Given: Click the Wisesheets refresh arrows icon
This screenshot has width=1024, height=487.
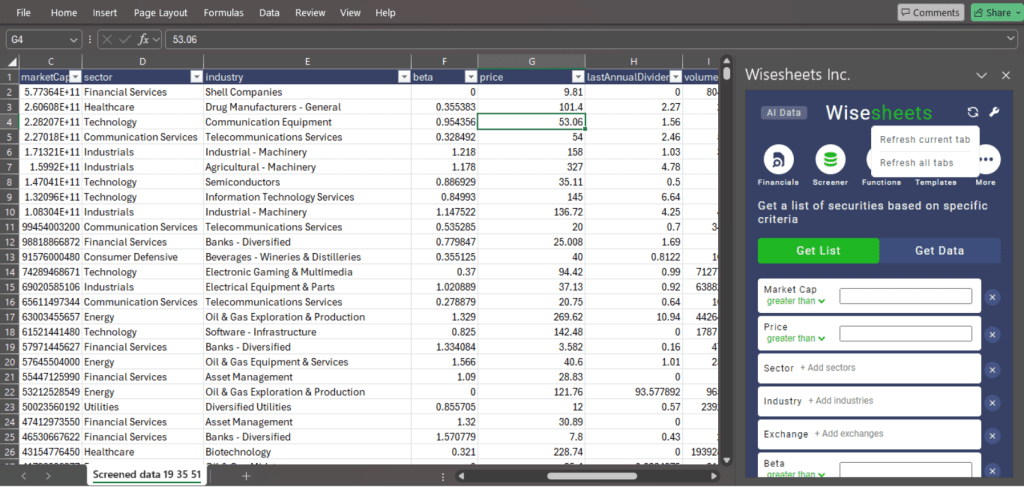Looking at the screenshot, I should (973, 113).
